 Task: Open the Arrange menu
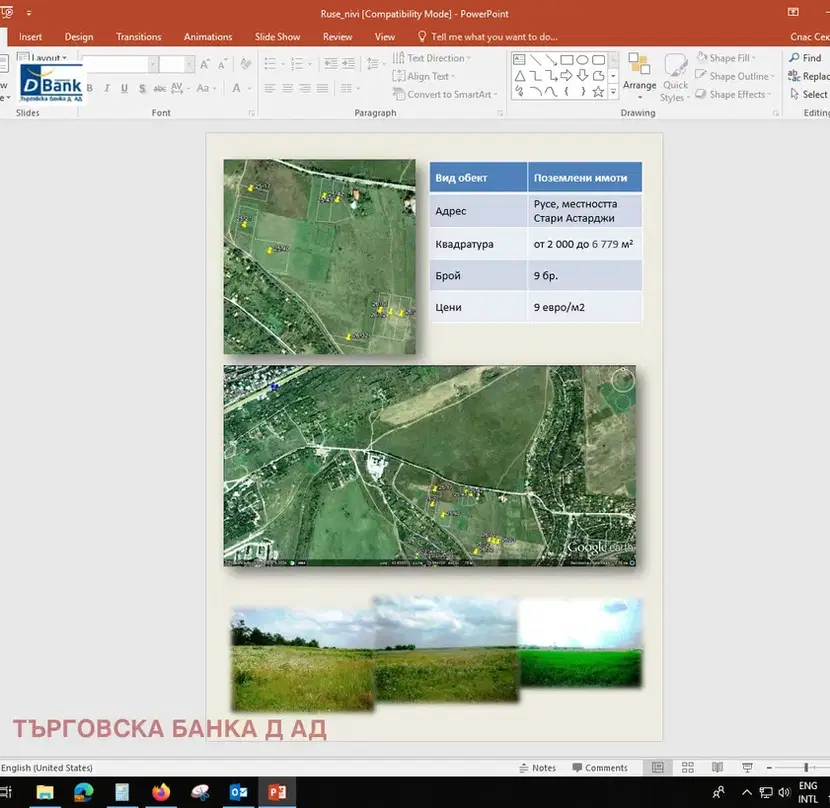click(x=639, y=76)
